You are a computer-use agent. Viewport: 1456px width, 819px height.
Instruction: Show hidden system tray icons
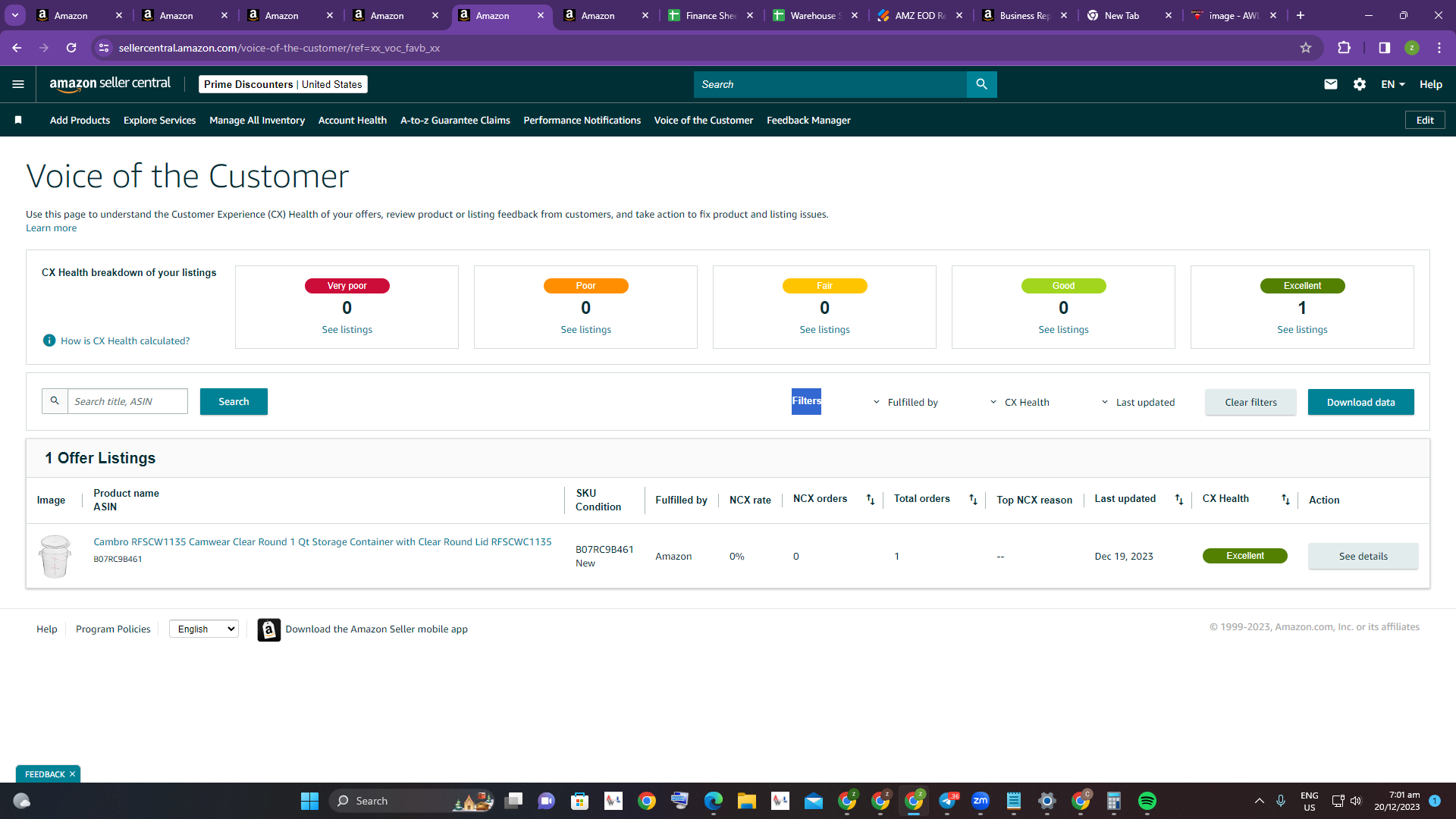coord(1260,801)
